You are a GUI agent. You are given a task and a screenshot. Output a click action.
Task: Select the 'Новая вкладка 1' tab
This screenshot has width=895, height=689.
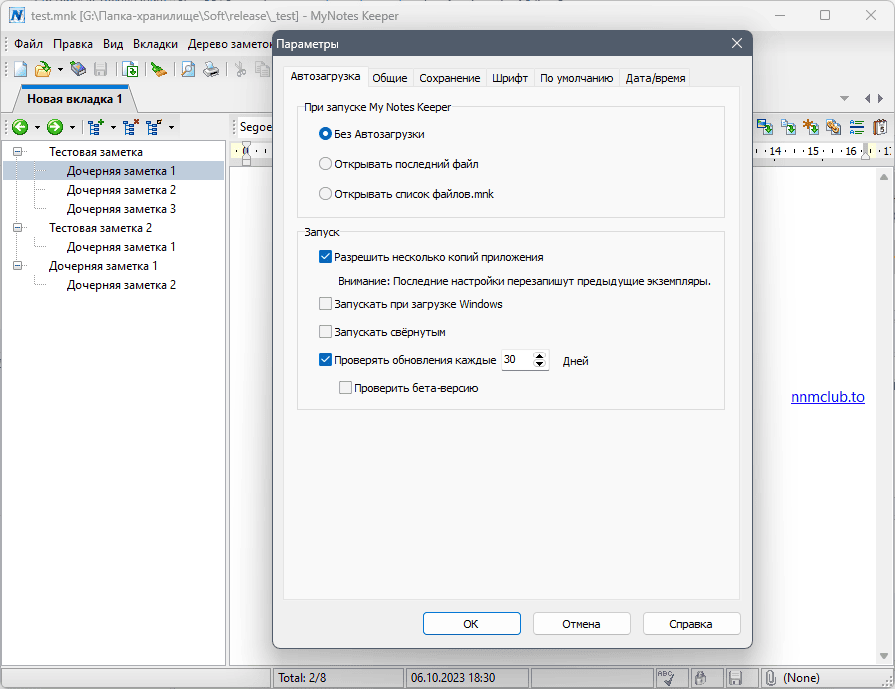pyautogui.click(x=74, y=99)
